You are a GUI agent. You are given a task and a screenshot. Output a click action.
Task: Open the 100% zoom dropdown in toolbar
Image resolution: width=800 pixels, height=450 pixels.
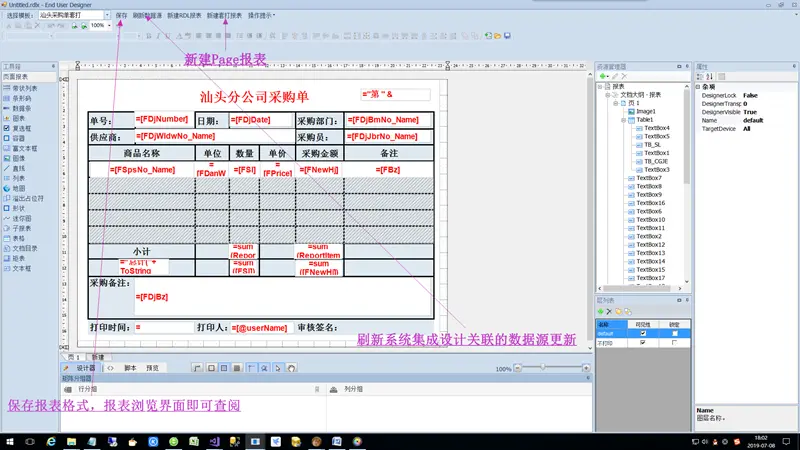click(x=109, y=25)
